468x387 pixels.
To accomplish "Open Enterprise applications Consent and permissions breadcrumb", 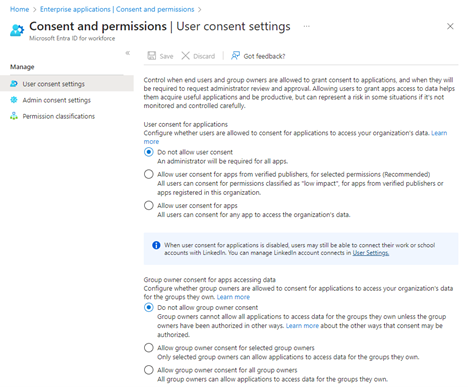I will click(x=117, y=9).
